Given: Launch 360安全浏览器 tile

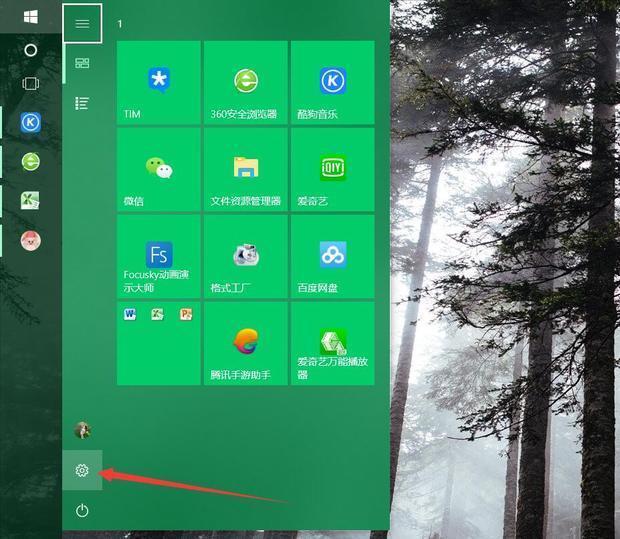Looking at the screenshot, I should pyautogui.click(x=246, y=83).
